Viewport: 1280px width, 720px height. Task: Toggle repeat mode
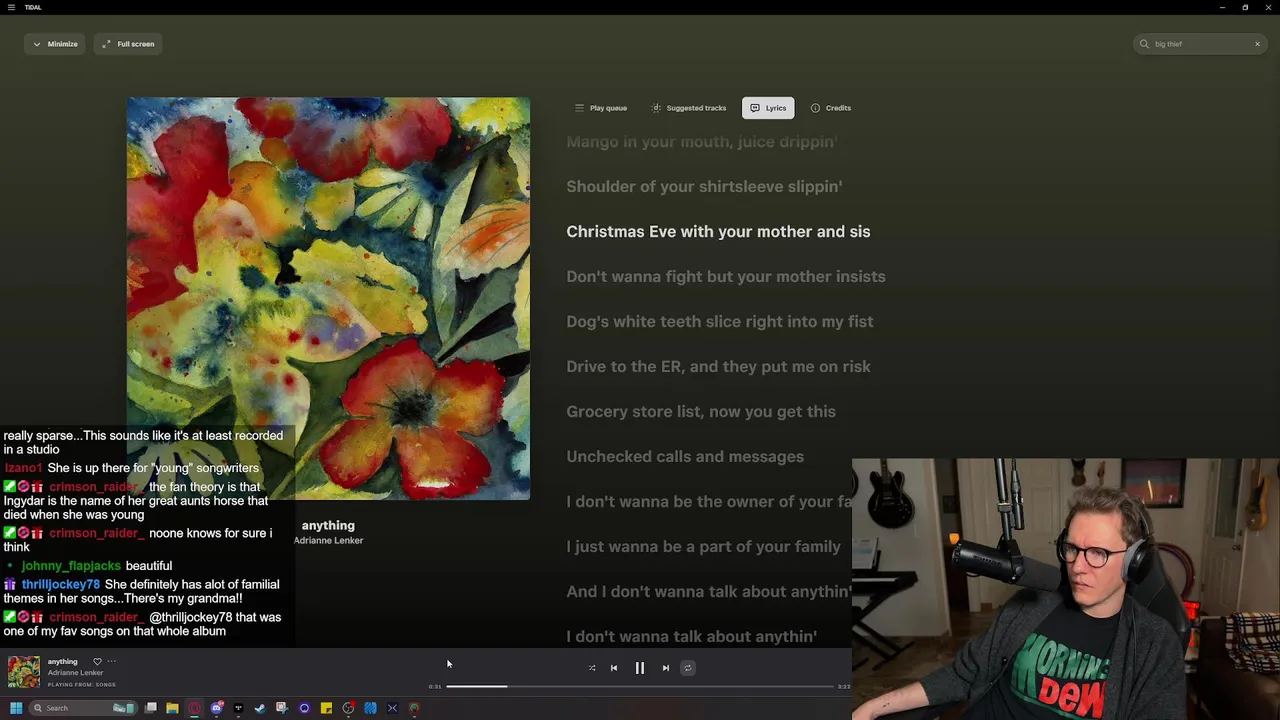coord(688,668)
